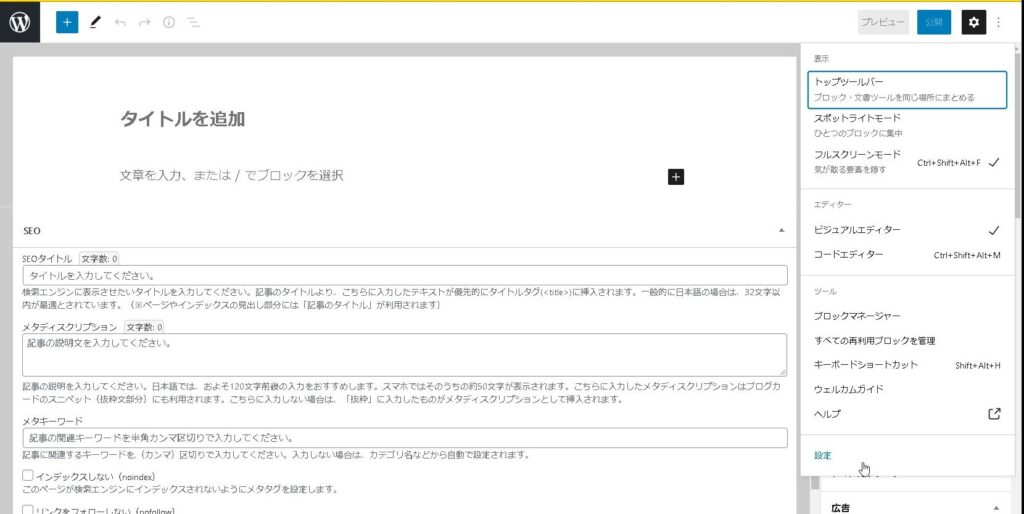Open the list view outline icon

pyautogui.click(x=193, y=22)
